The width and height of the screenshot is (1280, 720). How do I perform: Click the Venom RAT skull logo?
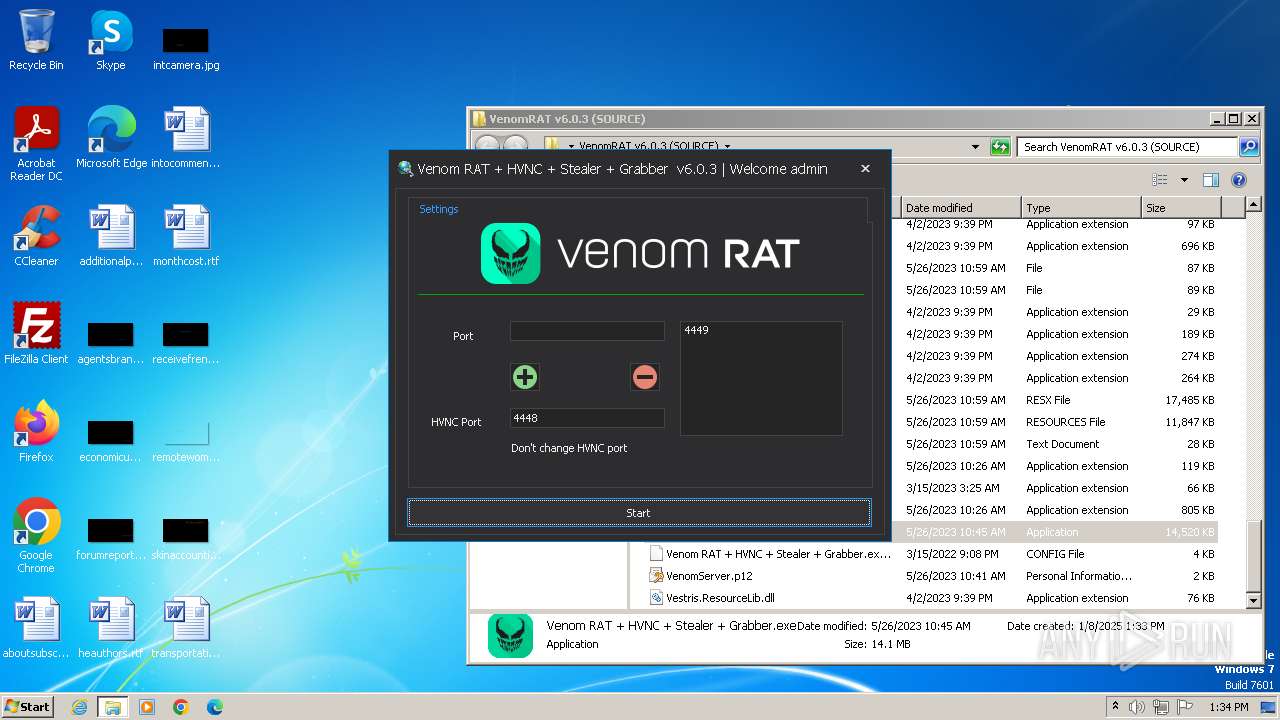511,253
